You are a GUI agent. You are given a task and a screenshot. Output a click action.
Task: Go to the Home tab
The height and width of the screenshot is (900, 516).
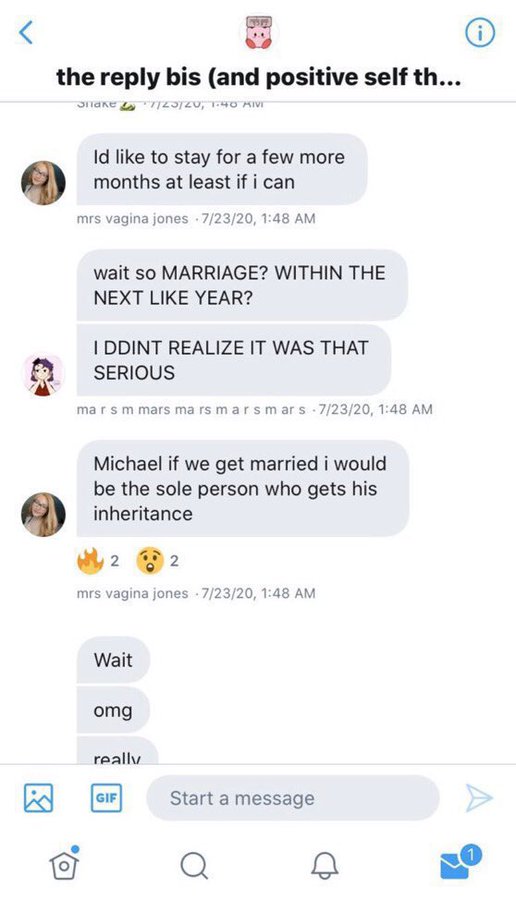click(64, 863)
